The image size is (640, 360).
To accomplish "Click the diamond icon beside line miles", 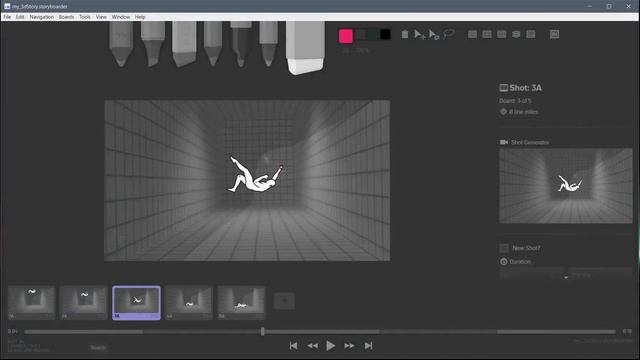I will tap(503, 111).
